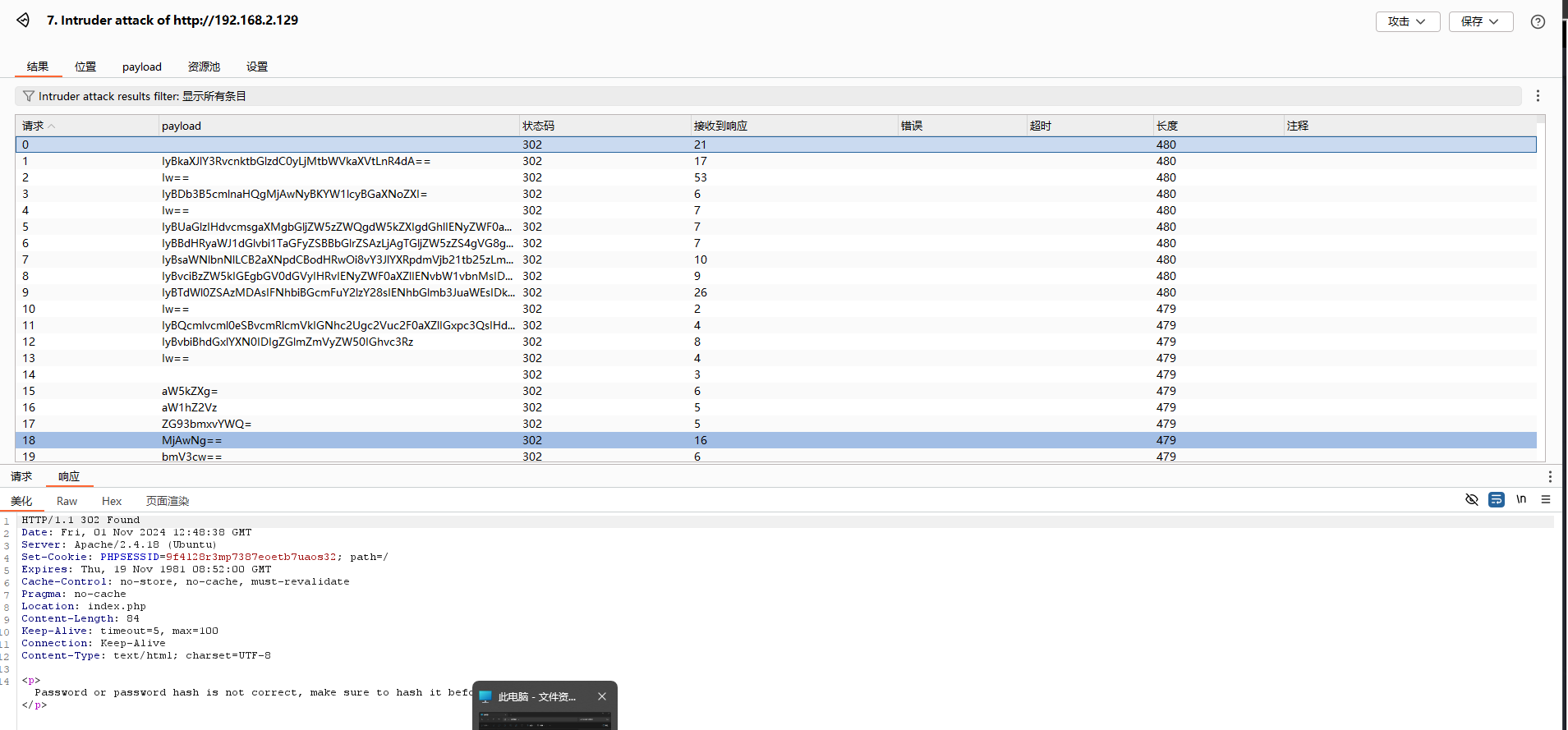Image resolution: width=1568 pixels, height=730 pixels.
Task: Click the file explorer preview thumbnail
Action: pyautogui.click(x=545, y=720)
